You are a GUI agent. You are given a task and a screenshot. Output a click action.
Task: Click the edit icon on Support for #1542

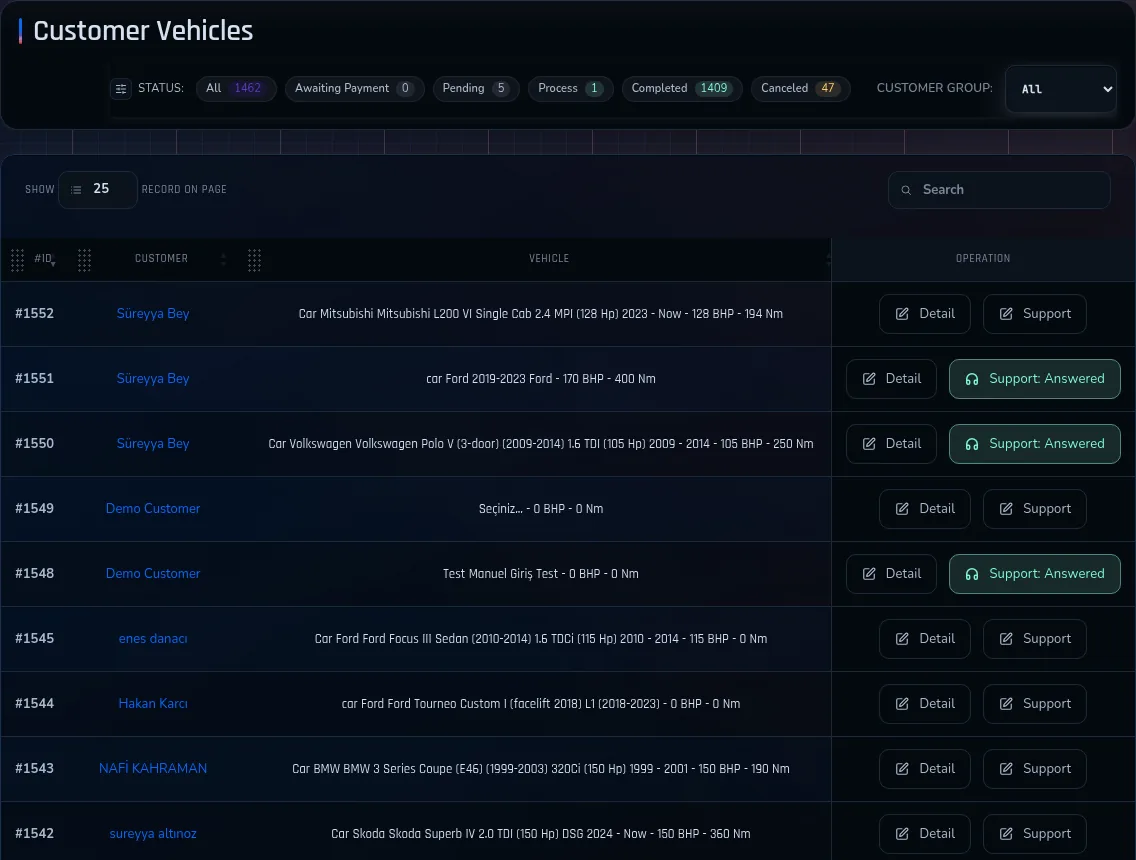tap(1006, 834)
